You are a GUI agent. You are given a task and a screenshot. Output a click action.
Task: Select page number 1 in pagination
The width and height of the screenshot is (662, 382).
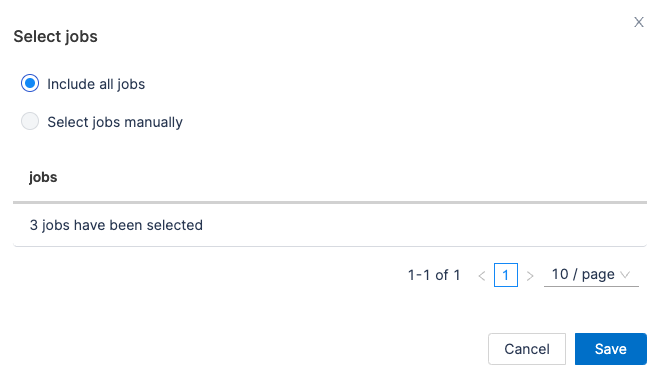pyautogui.click(x=506, y=275)
